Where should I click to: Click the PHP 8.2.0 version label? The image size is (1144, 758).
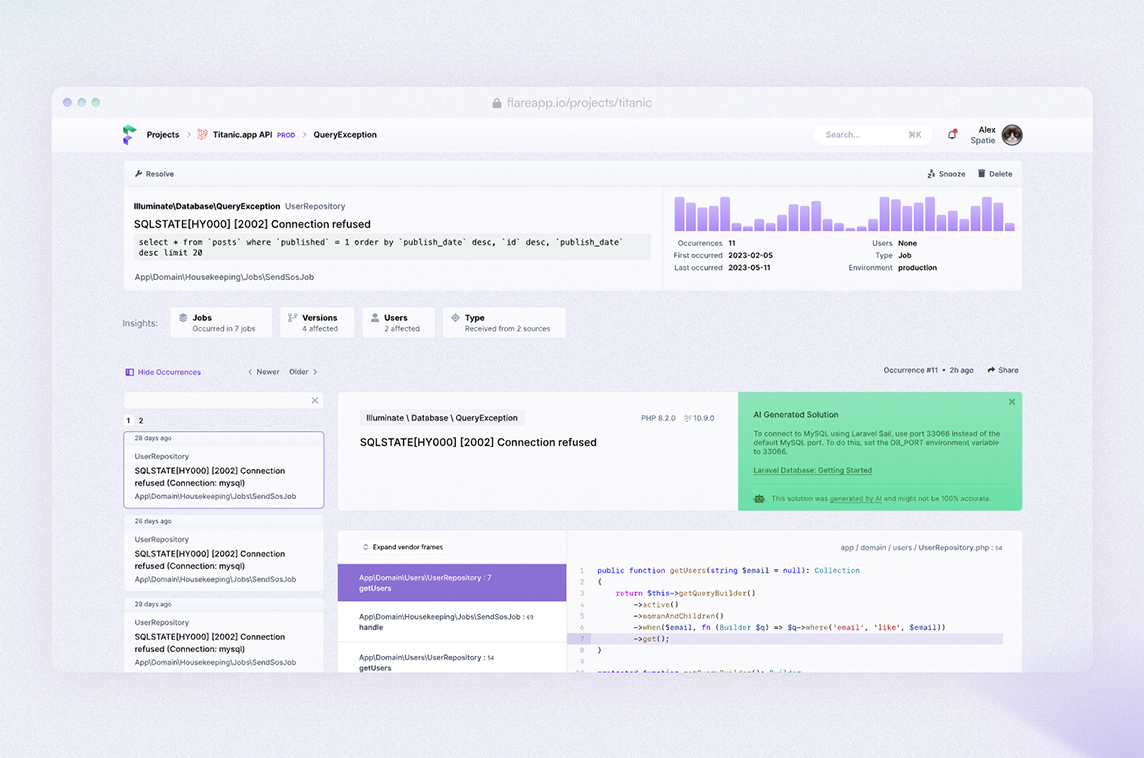tap(658, 418)
